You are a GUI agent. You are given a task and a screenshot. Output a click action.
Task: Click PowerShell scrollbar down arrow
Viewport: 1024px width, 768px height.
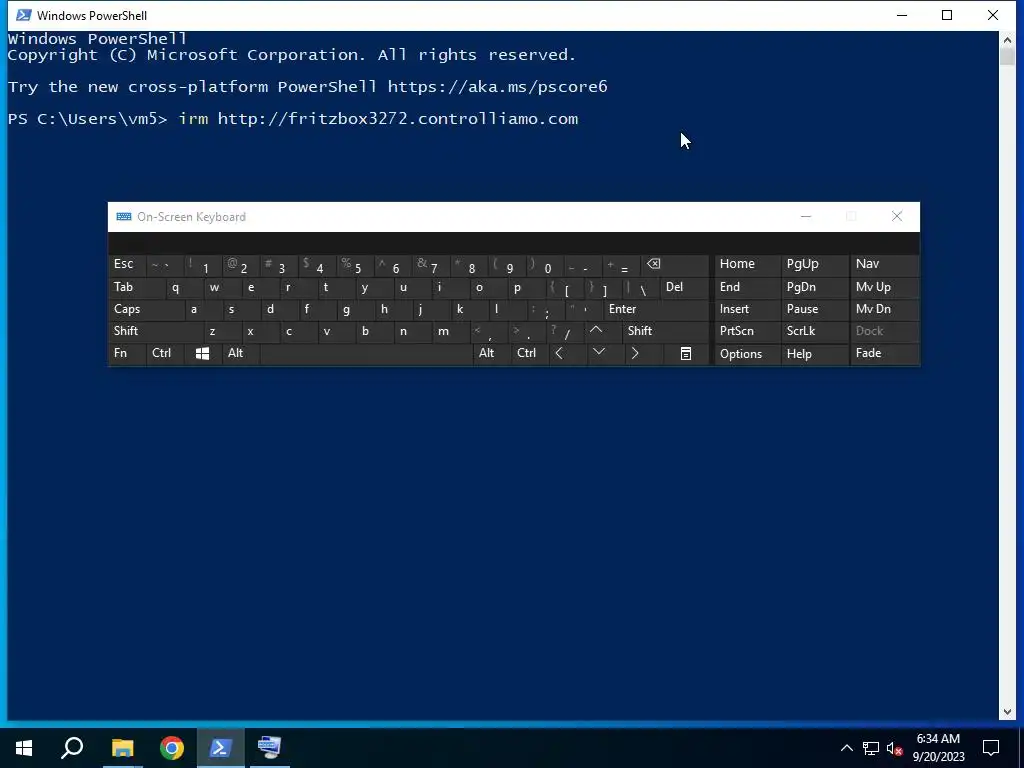(1007, 712)
